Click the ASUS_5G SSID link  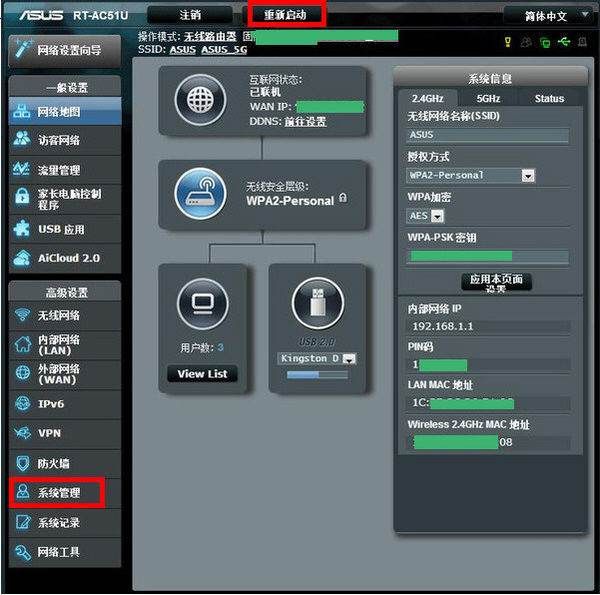(224, 50)
